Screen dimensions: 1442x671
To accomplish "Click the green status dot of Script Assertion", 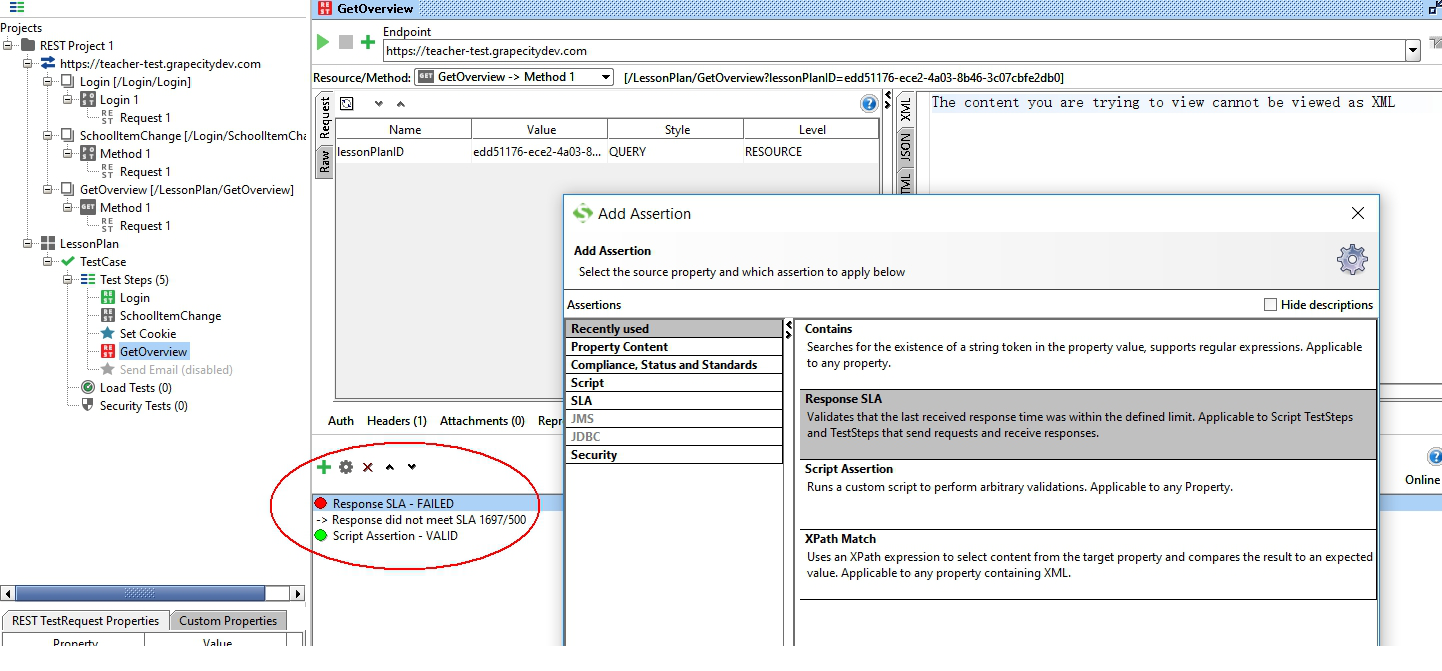I will 321,535.
